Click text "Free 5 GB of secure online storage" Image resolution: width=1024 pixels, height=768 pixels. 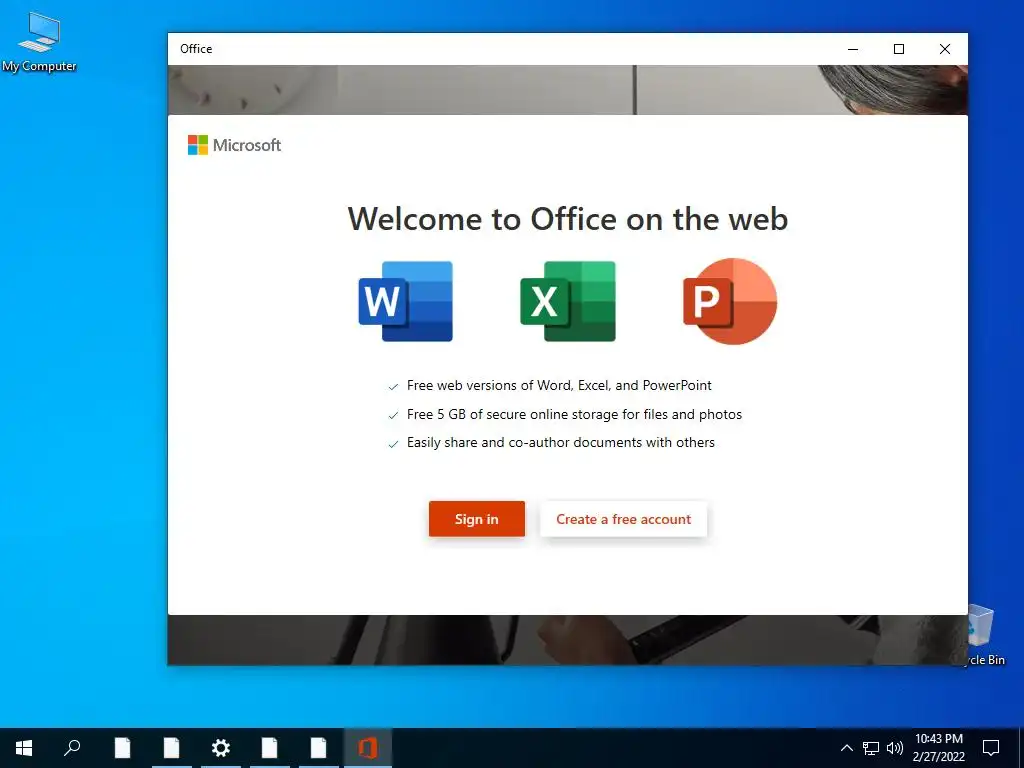click(x=512, y=414)
